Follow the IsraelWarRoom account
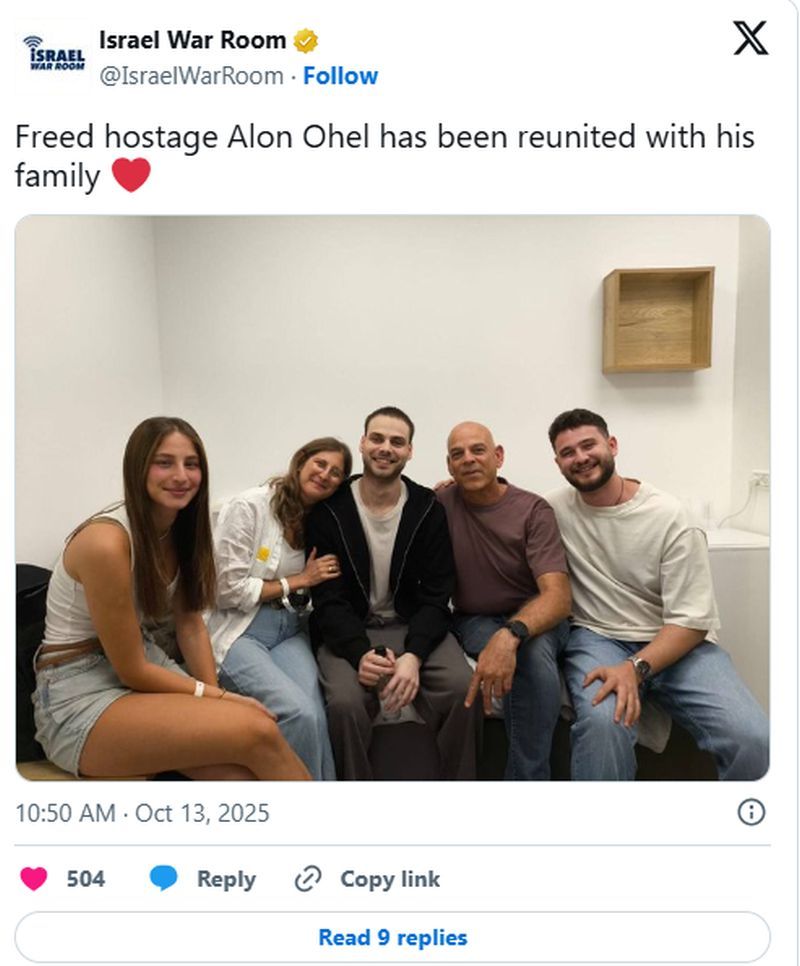 pyautogui.click(x=340, y=76)
